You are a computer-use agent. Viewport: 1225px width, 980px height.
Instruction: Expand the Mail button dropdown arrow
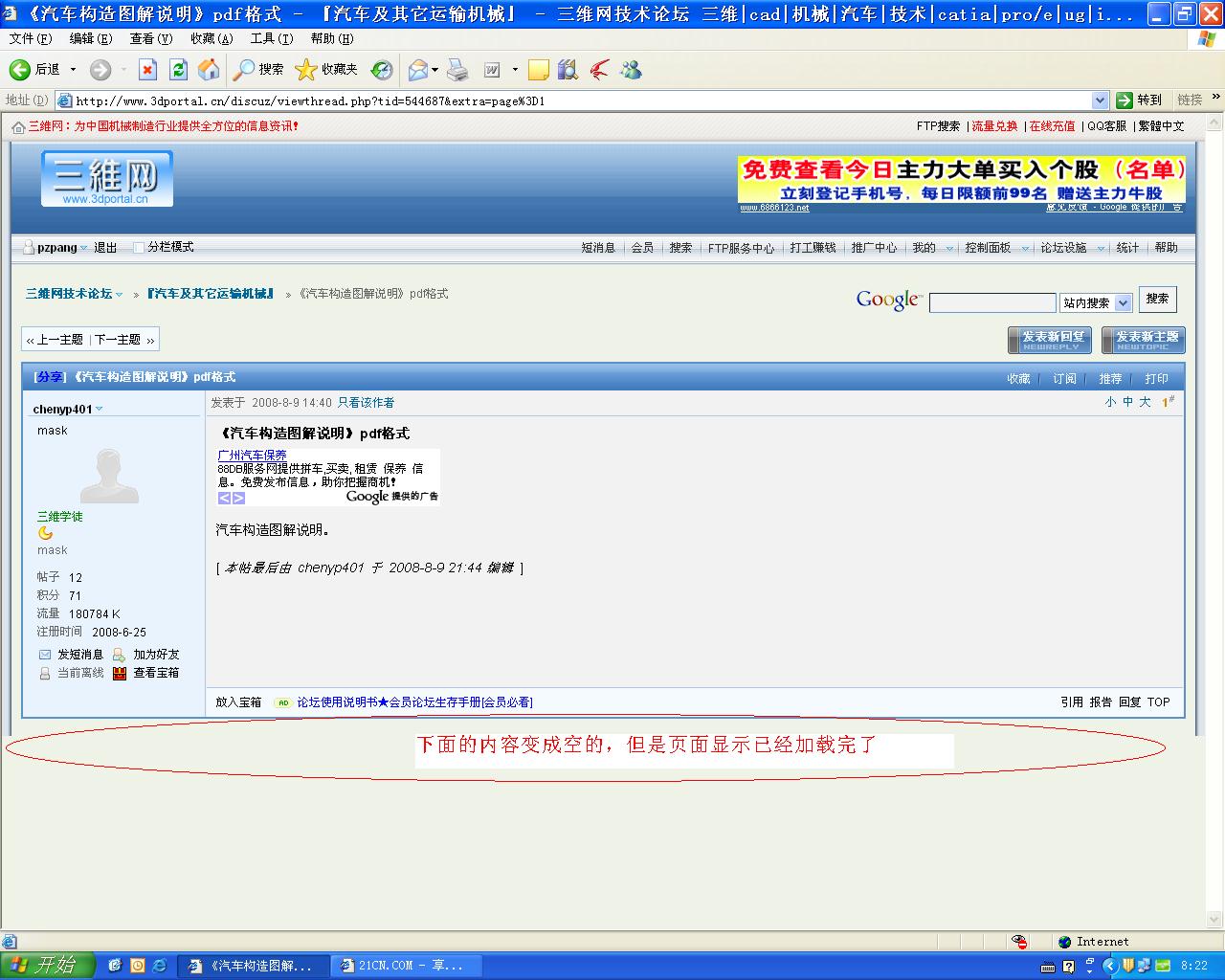pos(434,70)
